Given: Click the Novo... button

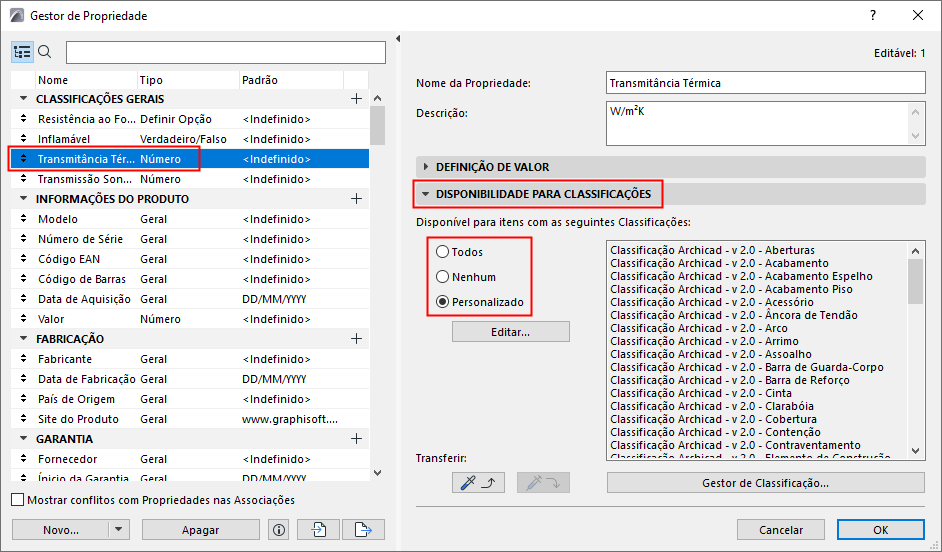Looking at the screenshot, I should point(61,530).
